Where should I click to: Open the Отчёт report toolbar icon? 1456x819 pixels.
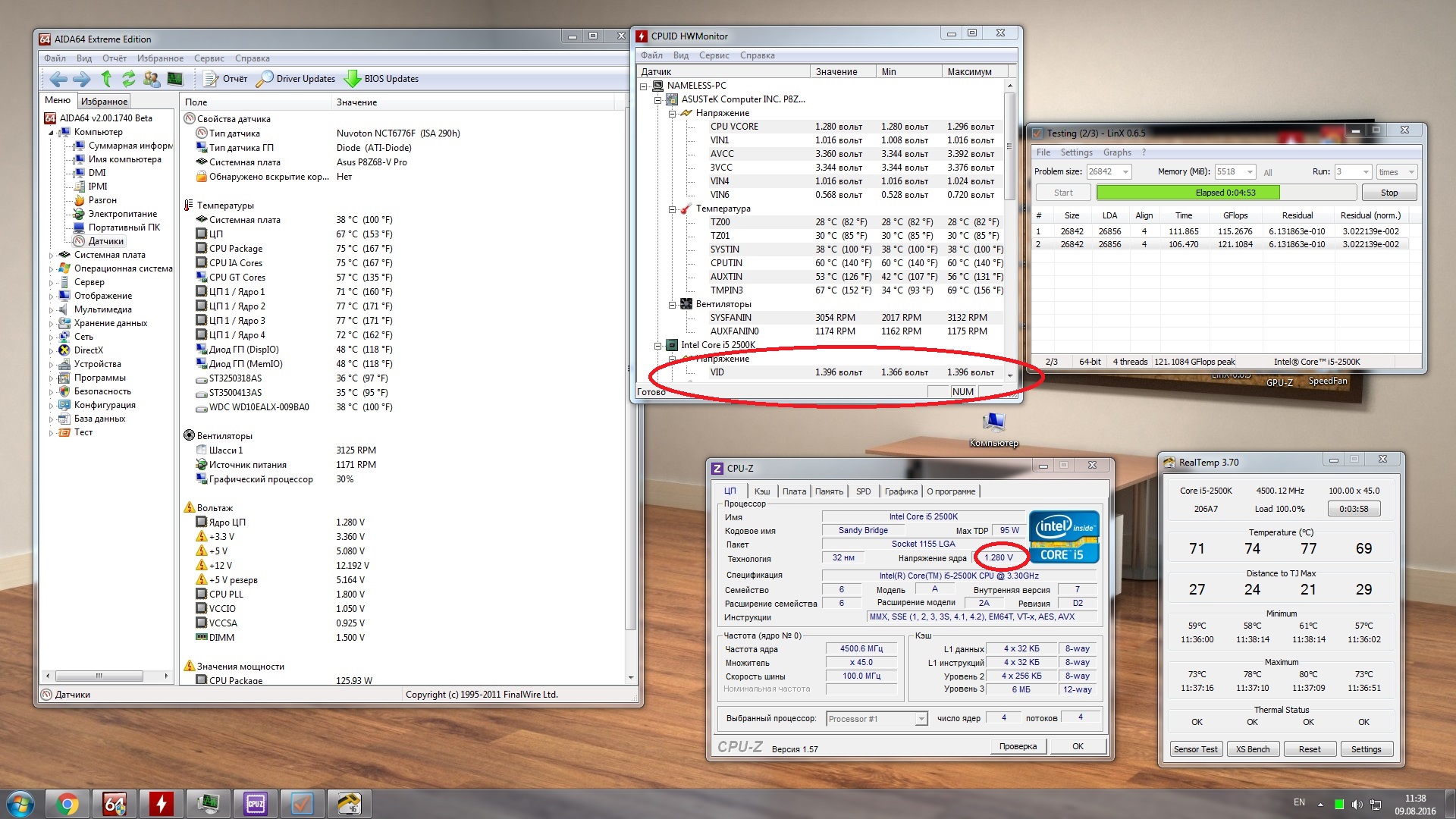pyautogui.click(x=211, y=79)
